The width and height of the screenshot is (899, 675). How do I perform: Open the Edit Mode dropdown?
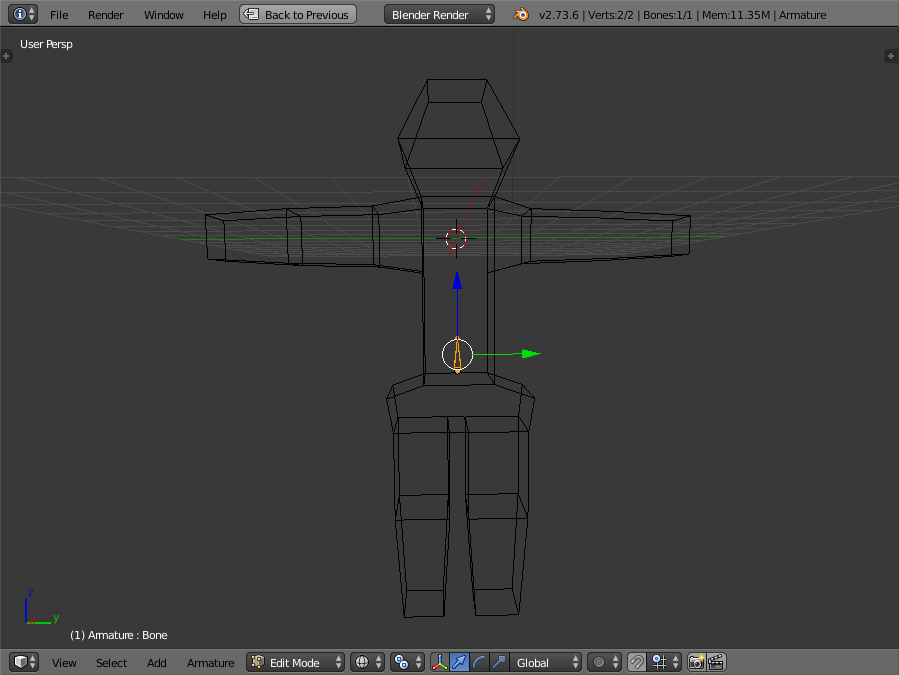(295, 662)
